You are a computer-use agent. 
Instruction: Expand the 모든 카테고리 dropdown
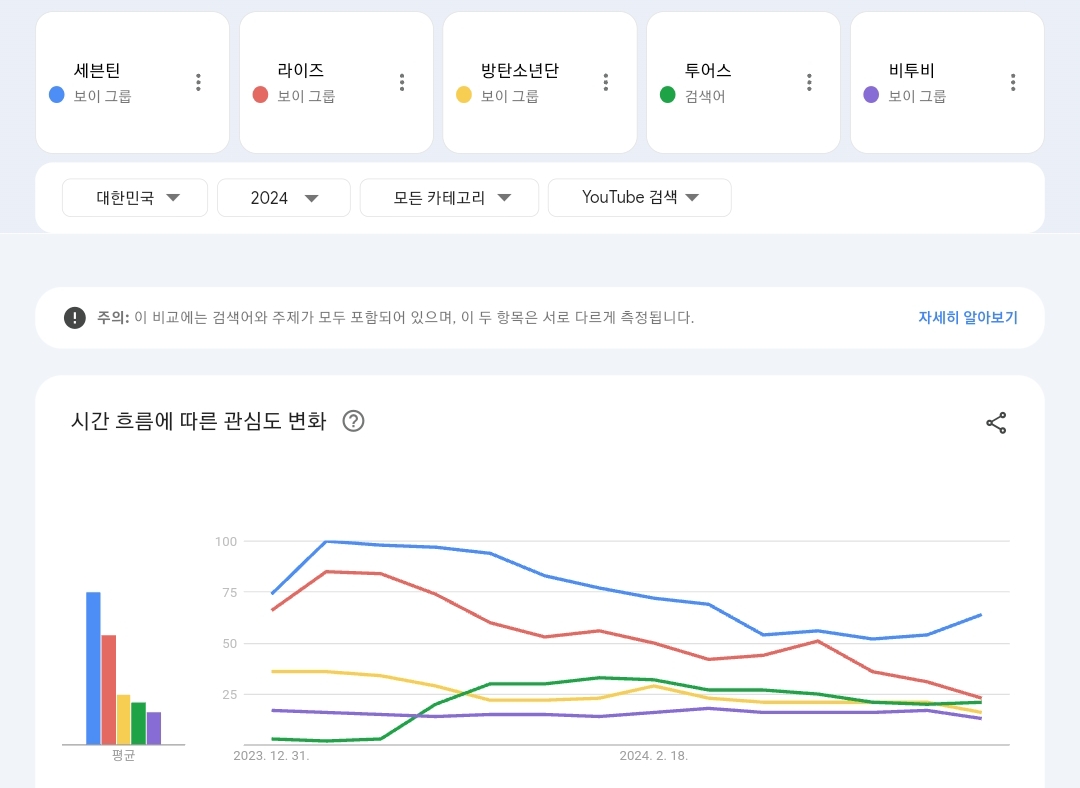449,198
